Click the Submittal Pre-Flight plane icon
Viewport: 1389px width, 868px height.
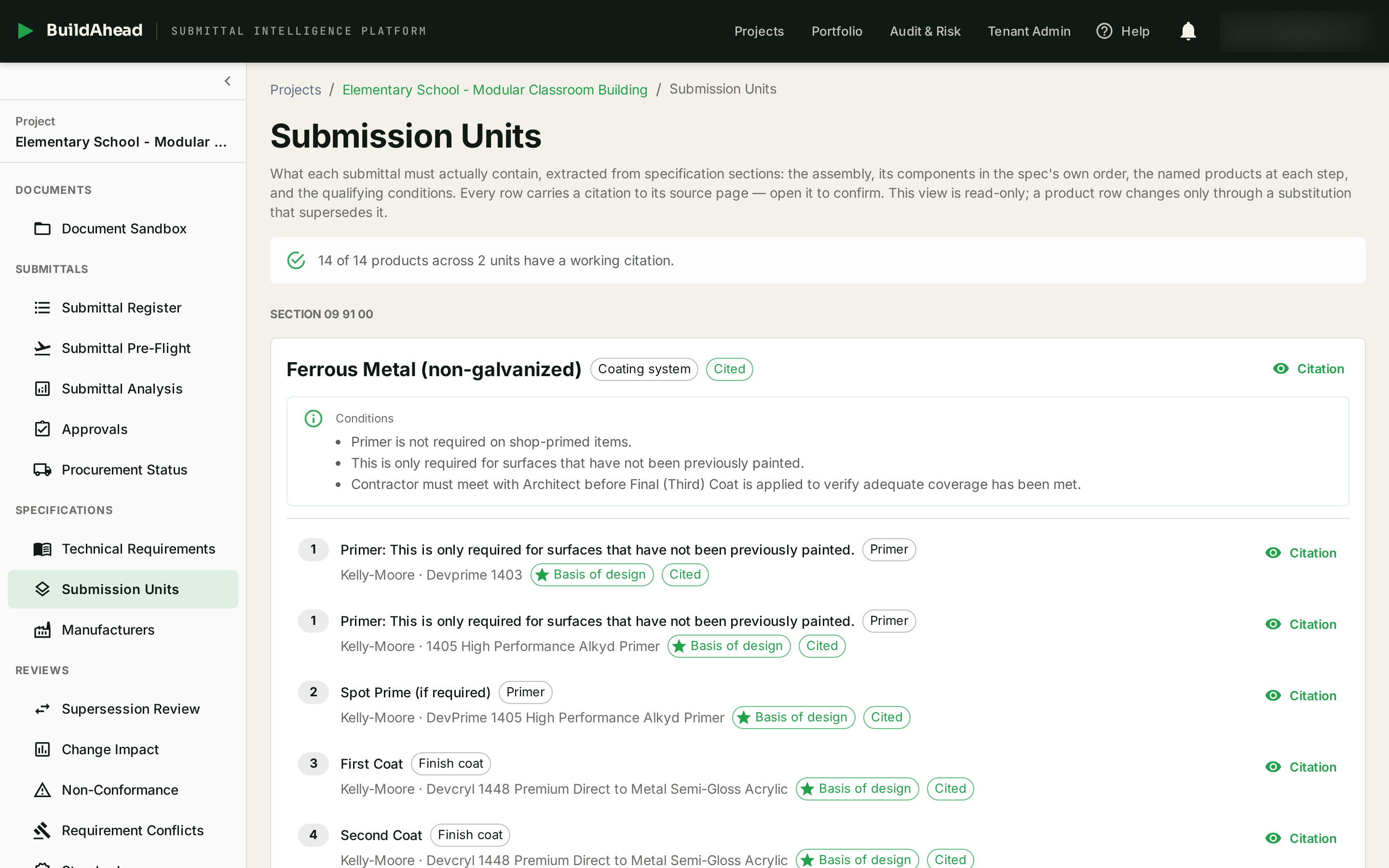pos(42,349)
